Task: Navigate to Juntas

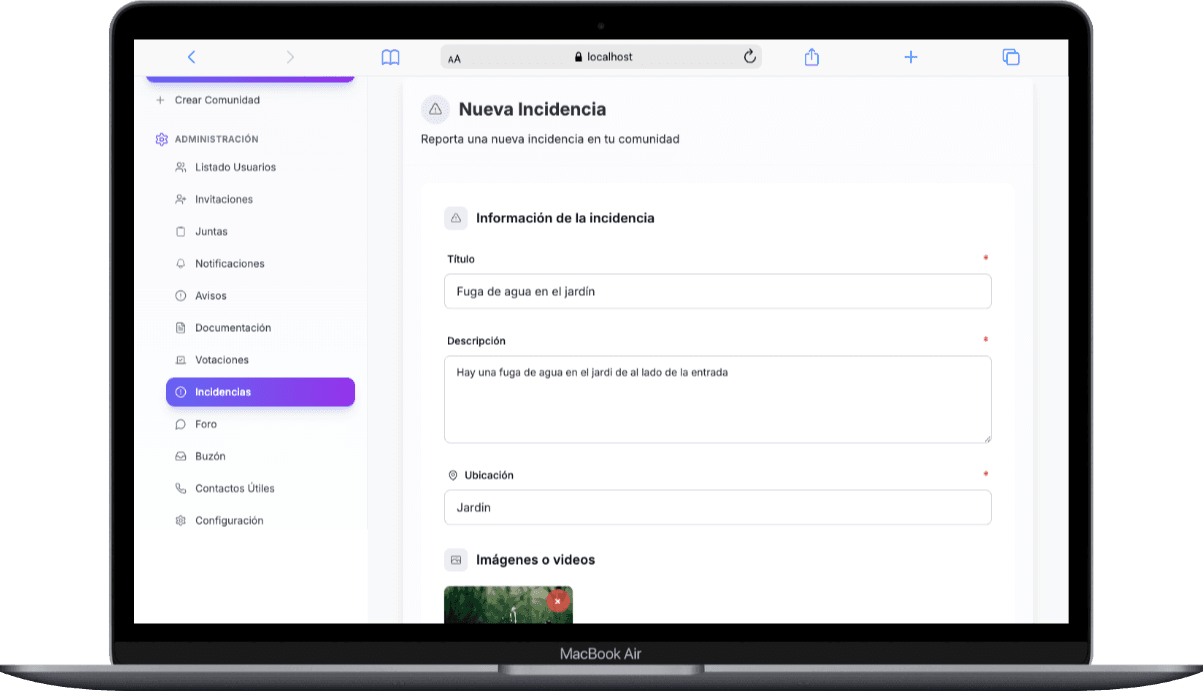Action: click(211, 231)
